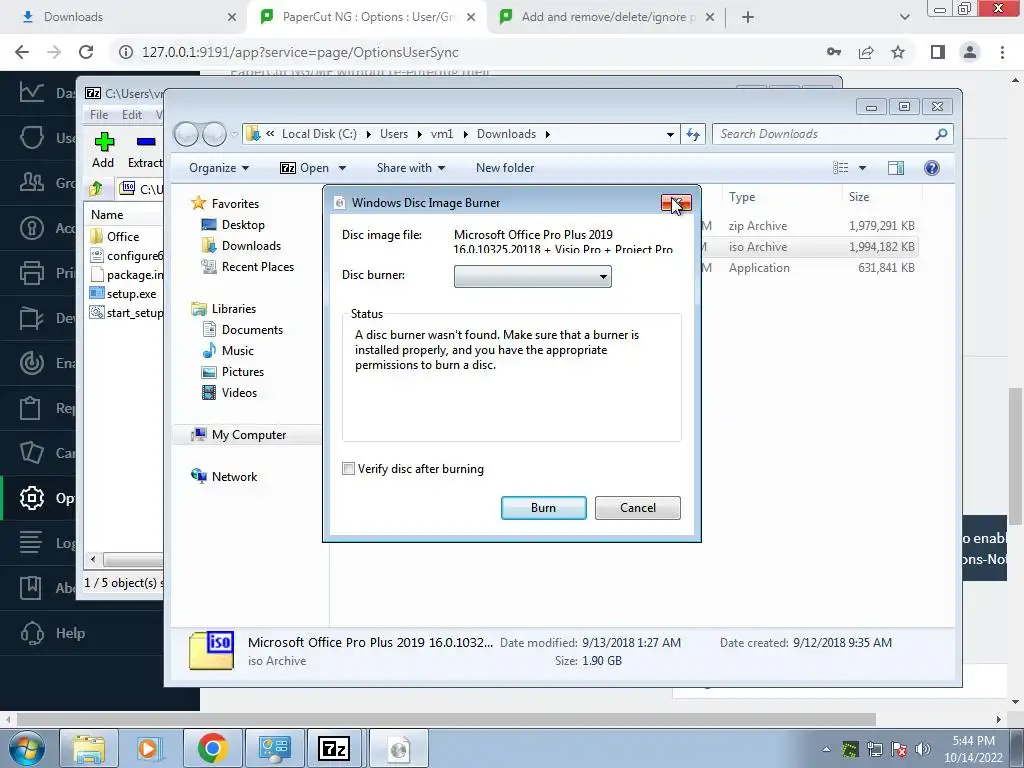The width and height of the screenshot is (1024, 768).
Task: Select Pictures library
Action: pyautogui.click(x=242, y=372)
